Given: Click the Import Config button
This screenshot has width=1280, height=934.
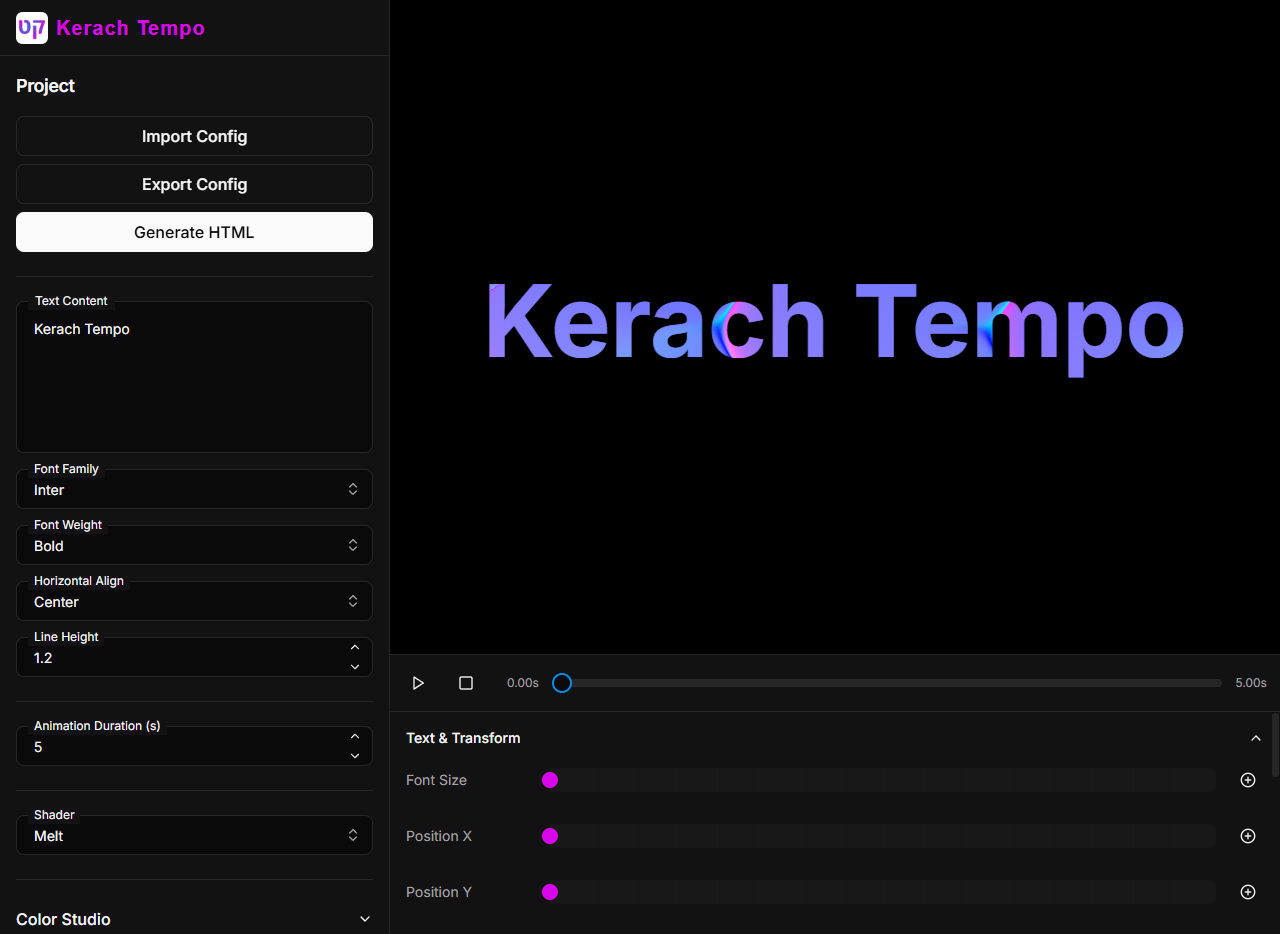Looking at the screenshot, I should click(194, 136).
